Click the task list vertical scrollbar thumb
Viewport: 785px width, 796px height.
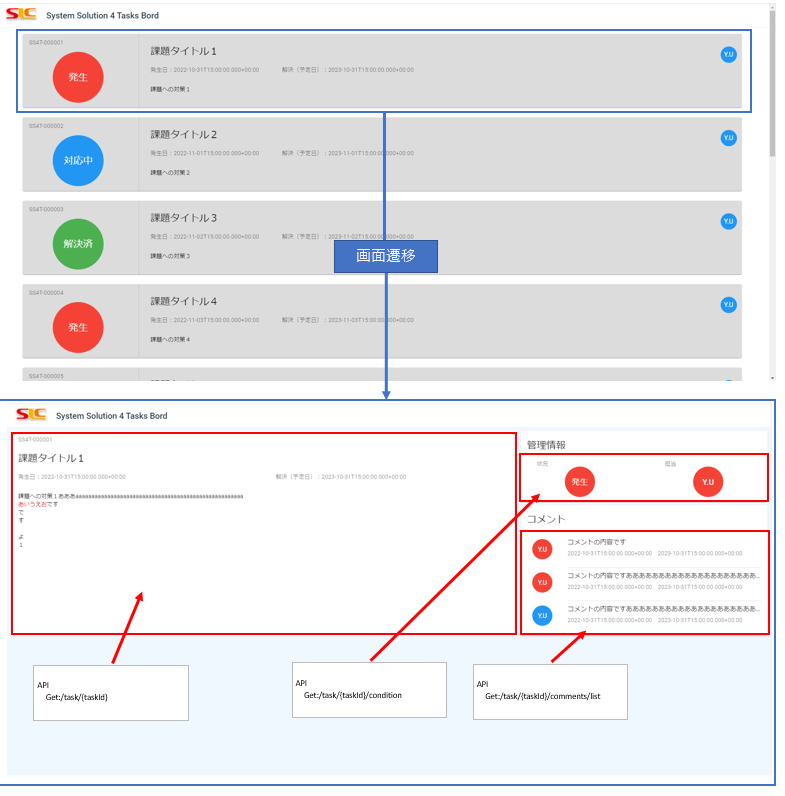(772, 84)
